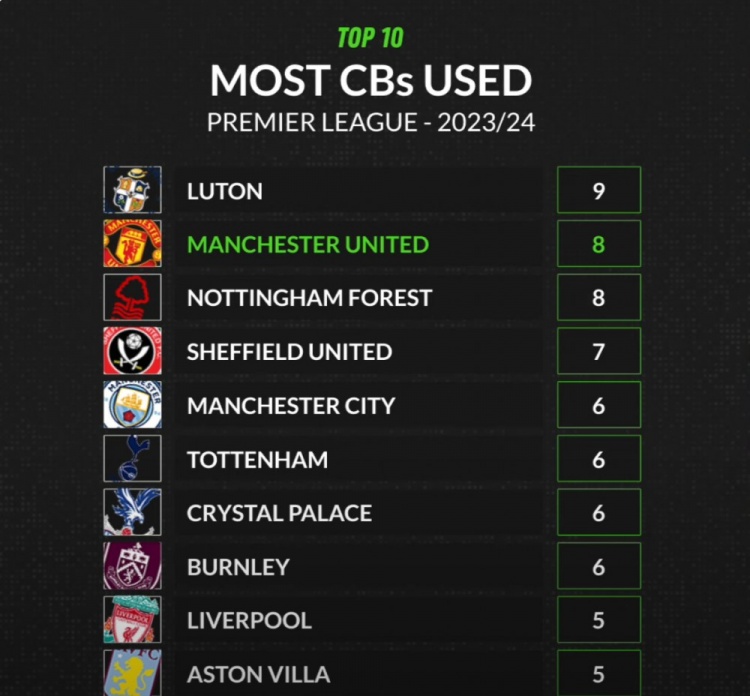Select the Crystal Palace team name
Viewport: 750px width, 696px height.
tap(279, 514)
